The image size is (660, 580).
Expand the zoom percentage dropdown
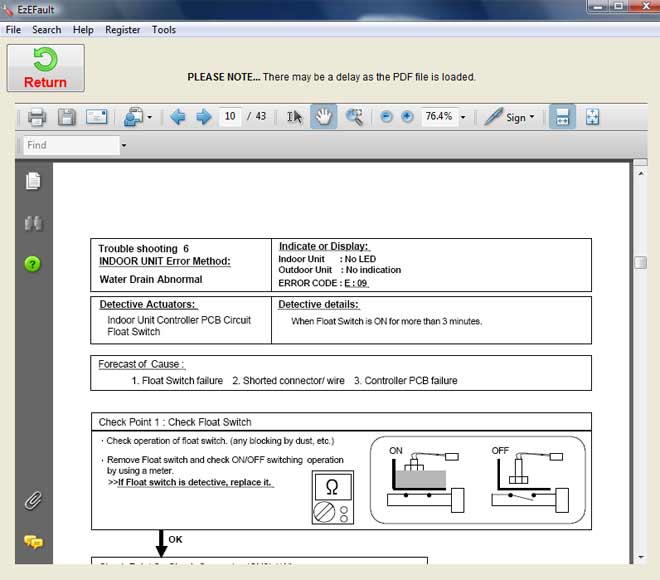(462, 117)
